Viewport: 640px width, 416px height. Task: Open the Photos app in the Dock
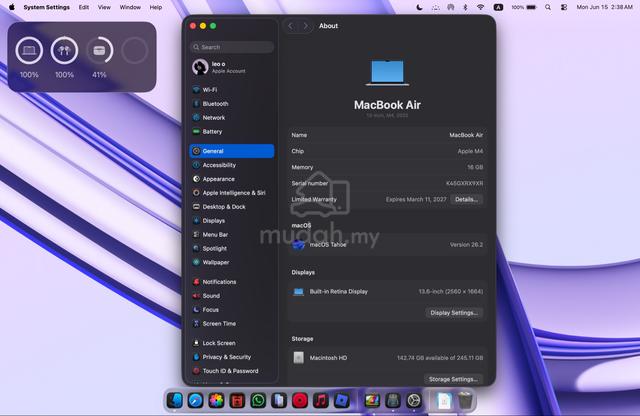point(216,400)
